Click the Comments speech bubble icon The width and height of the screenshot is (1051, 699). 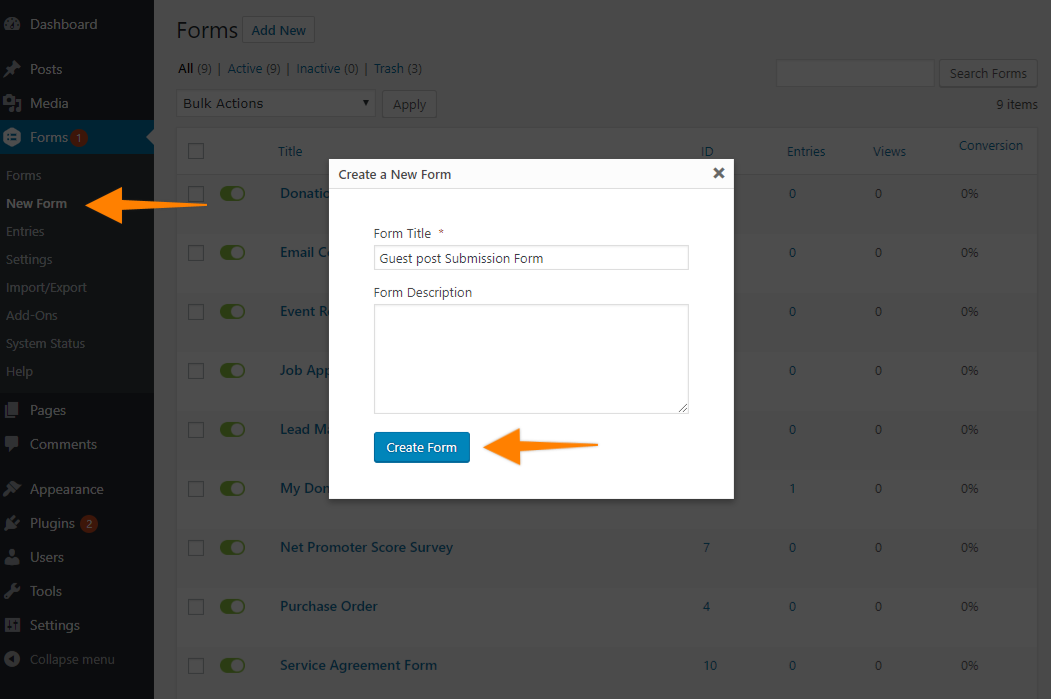click(x=12, y=444)
